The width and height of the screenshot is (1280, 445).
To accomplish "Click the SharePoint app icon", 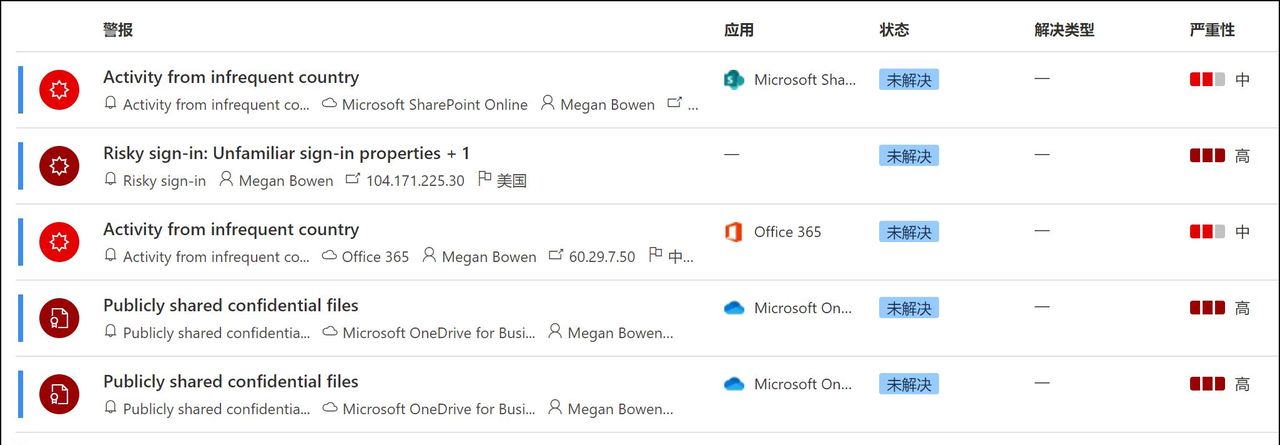I will point(734,80).
